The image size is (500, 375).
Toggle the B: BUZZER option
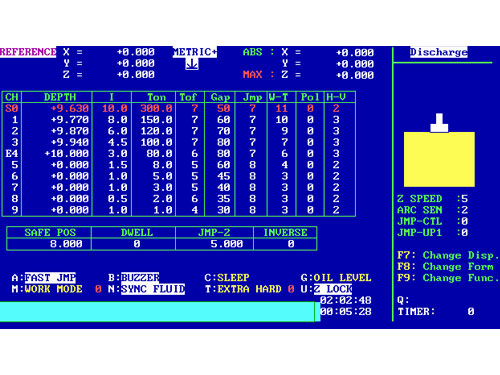point(134,278)
